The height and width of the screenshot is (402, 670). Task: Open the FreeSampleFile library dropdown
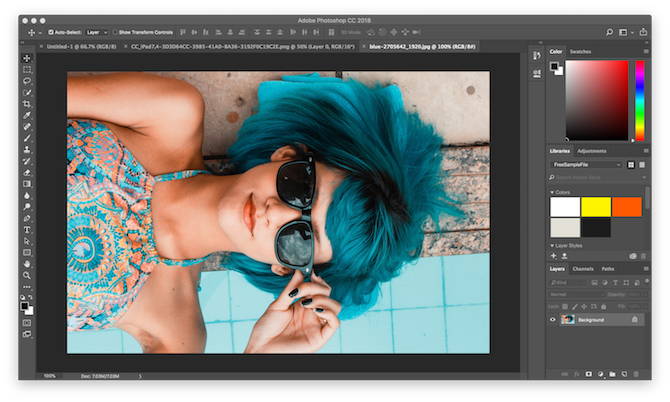588,164
